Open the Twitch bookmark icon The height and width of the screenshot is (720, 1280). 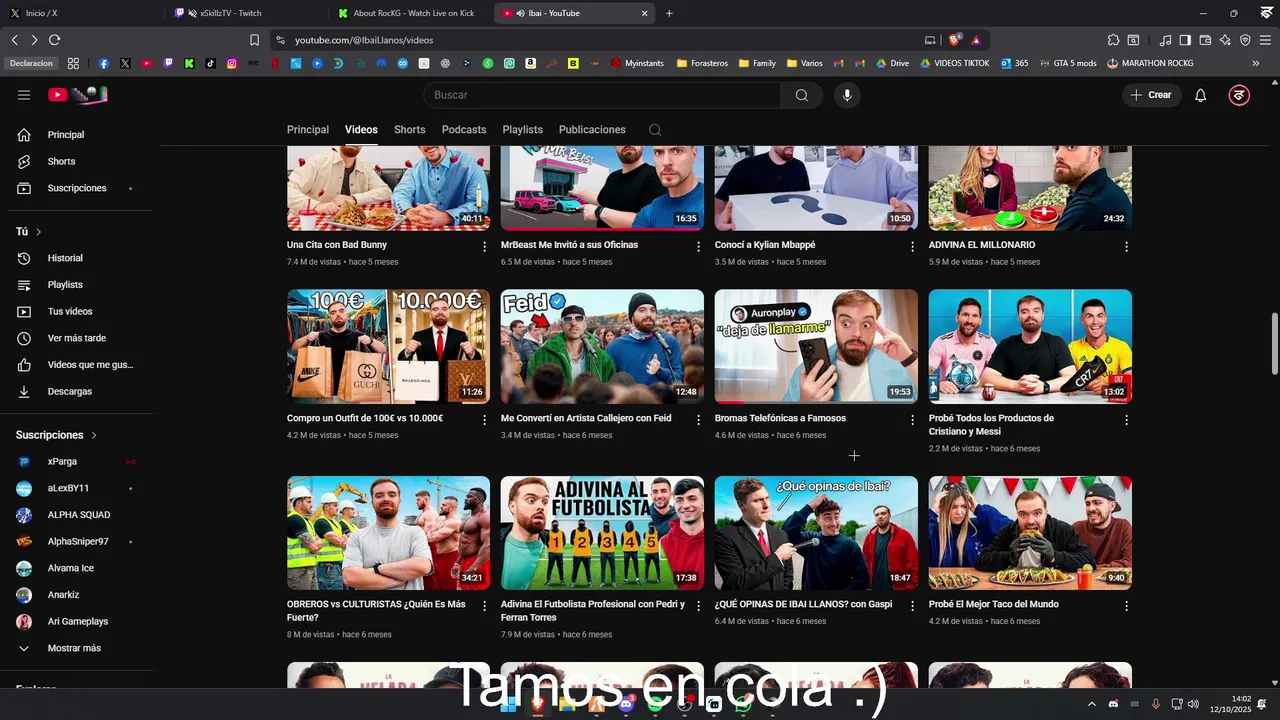click(167, 63)
